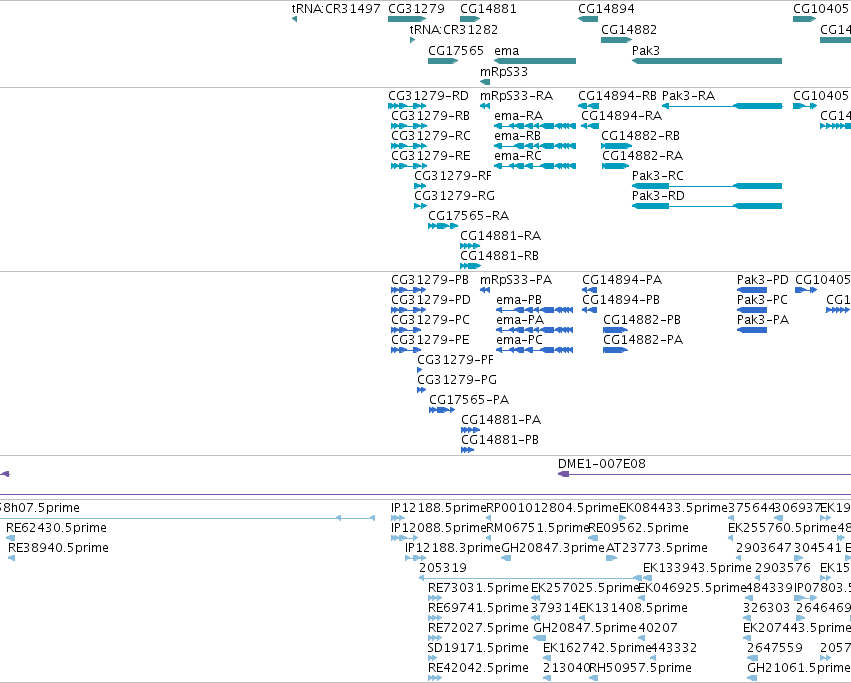The image size is (851, 683).
Task: Click the CG14882 gene label
Action: (x=629, y=29)
